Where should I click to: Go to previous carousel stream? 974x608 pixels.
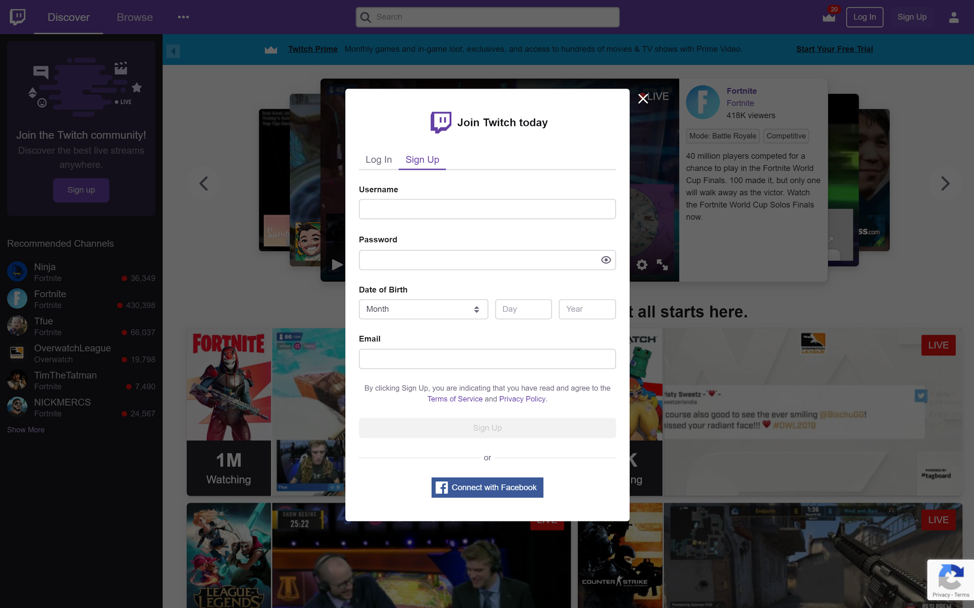203,183
